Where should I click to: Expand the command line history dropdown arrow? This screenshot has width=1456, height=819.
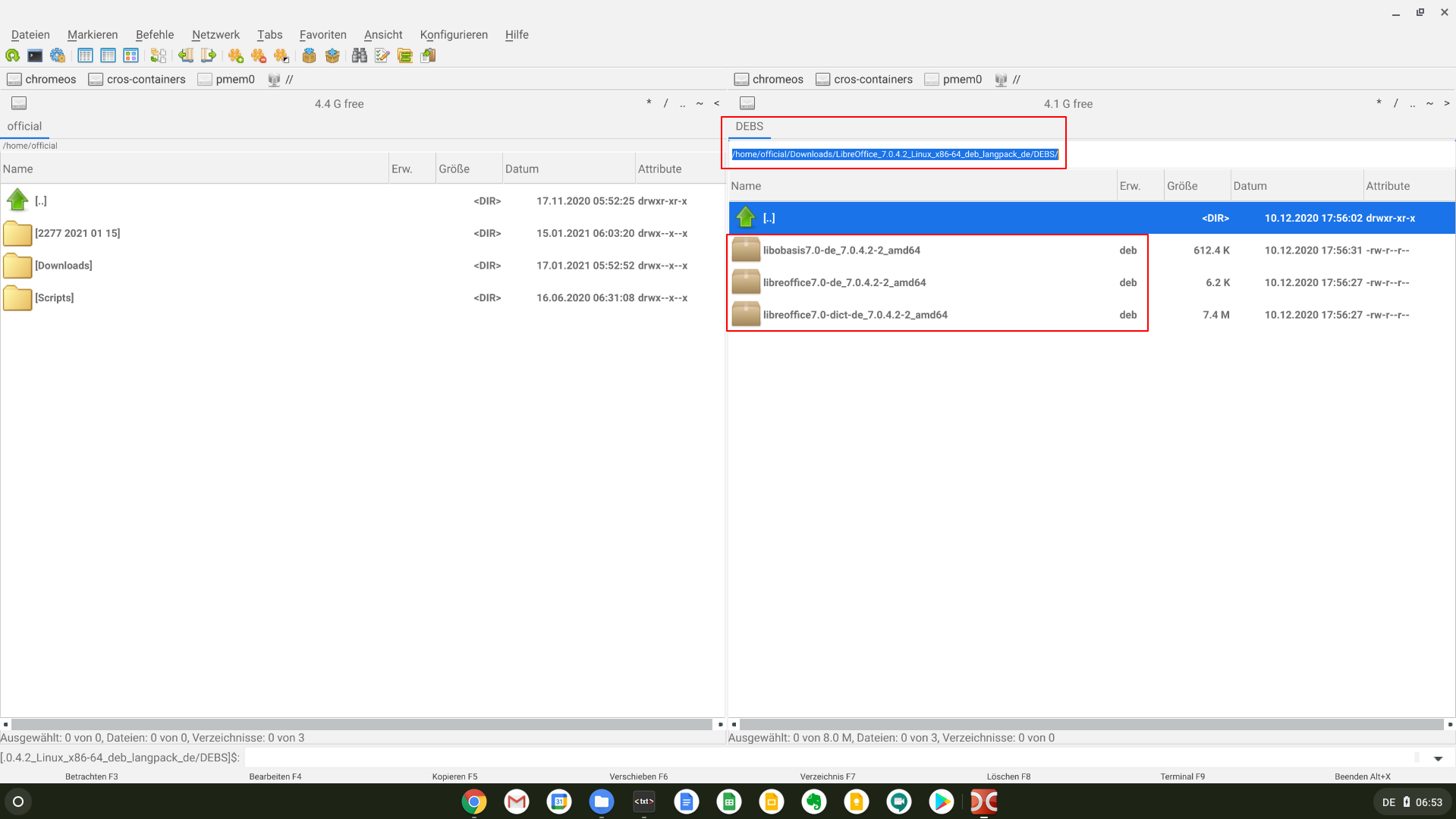1438,758
